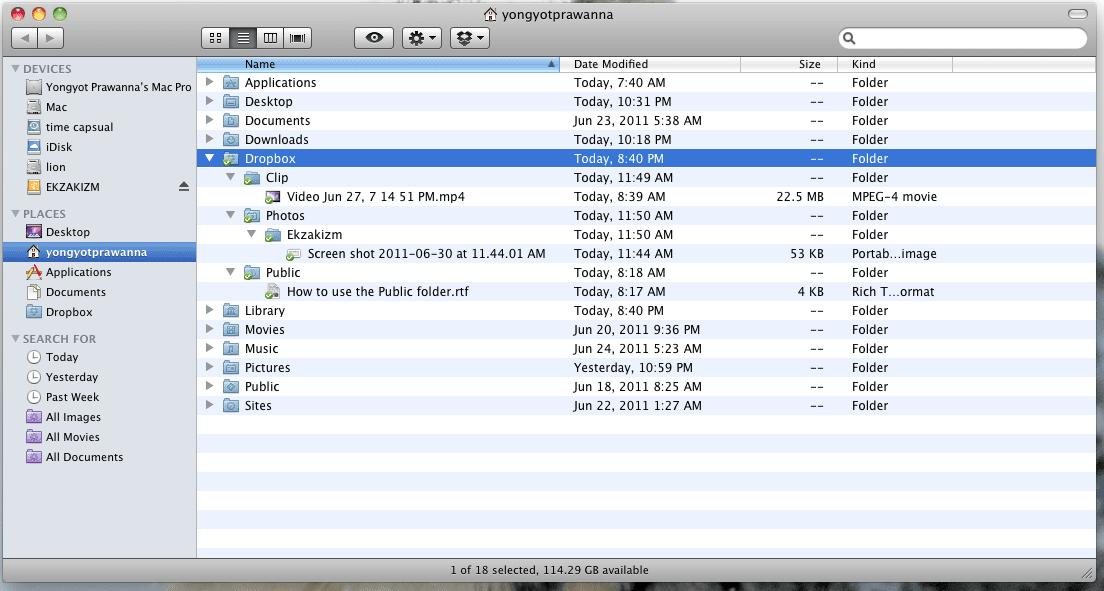
Task: Open the Dropbox toolbar dropdown
Action: coord(470,38)
